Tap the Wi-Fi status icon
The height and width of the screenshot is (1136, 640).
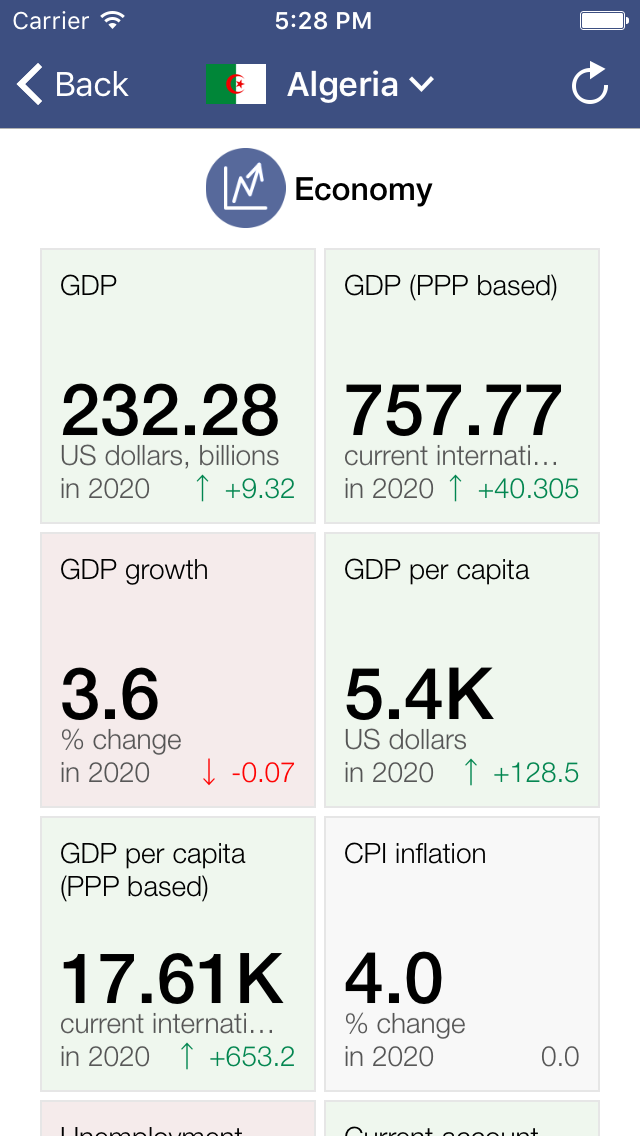pos(113,20)
